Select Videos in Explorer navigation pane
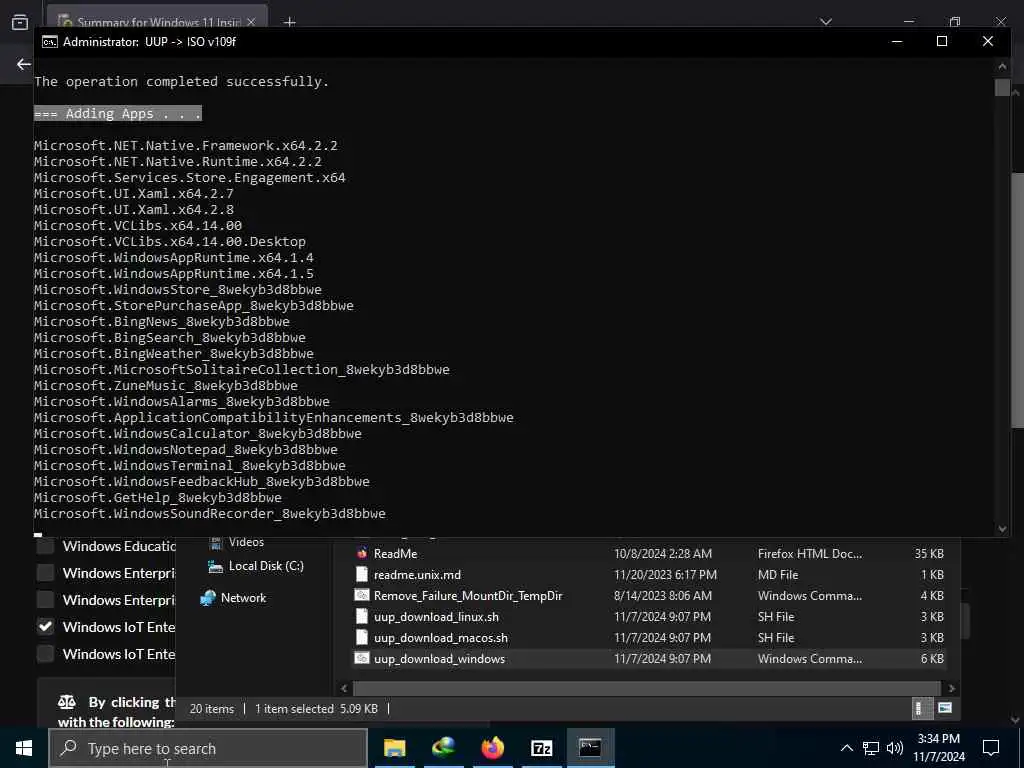Viewport: 1024px width, 768px height. pyautogui.click(x=246, y=542)
